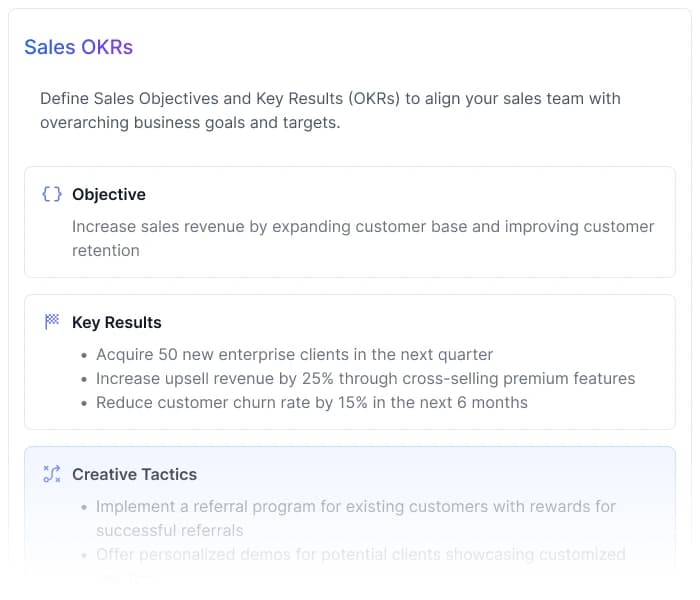
Task: Click the bullet dot before "Acquire 50 new"
Action: click(x=83, y=355)
